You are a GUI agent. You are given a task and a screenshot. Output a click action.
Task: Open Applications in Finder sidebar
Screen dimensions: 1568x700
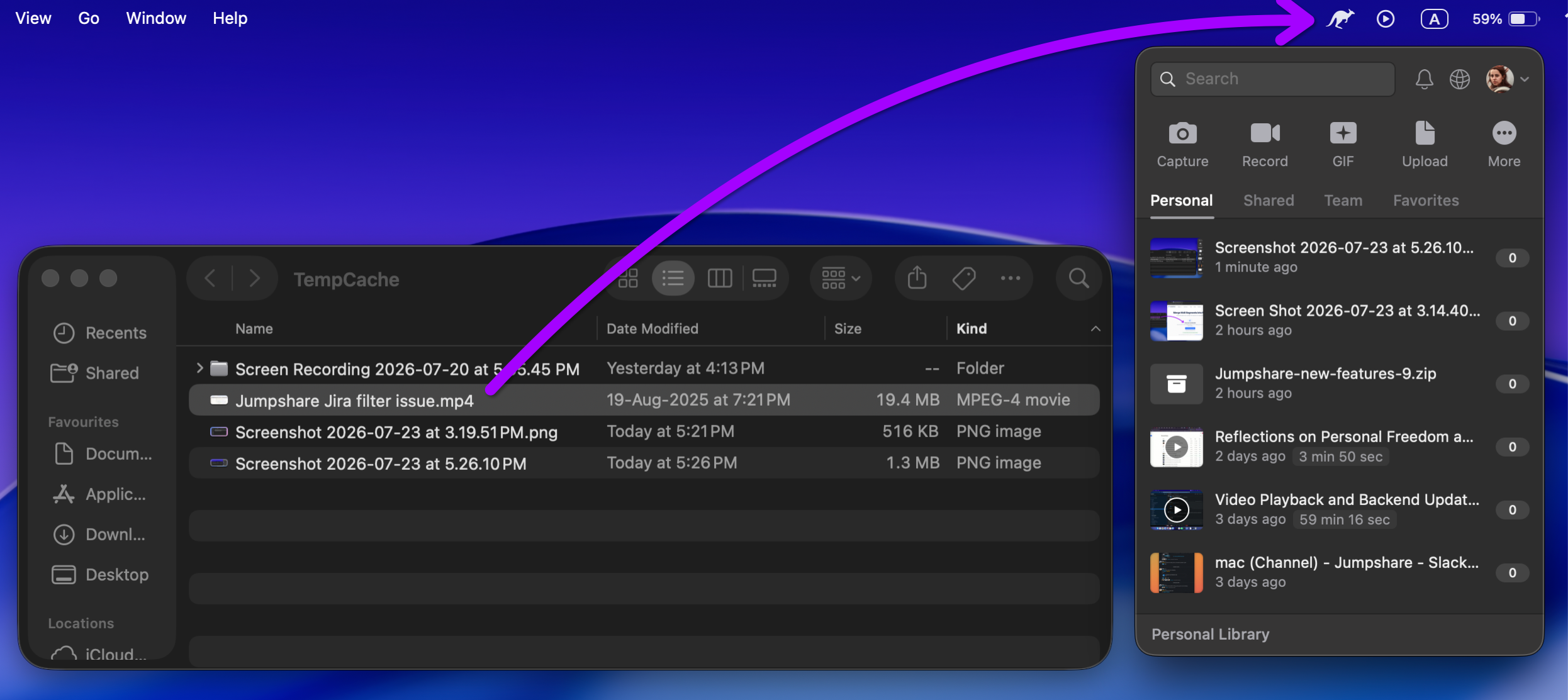101,494
